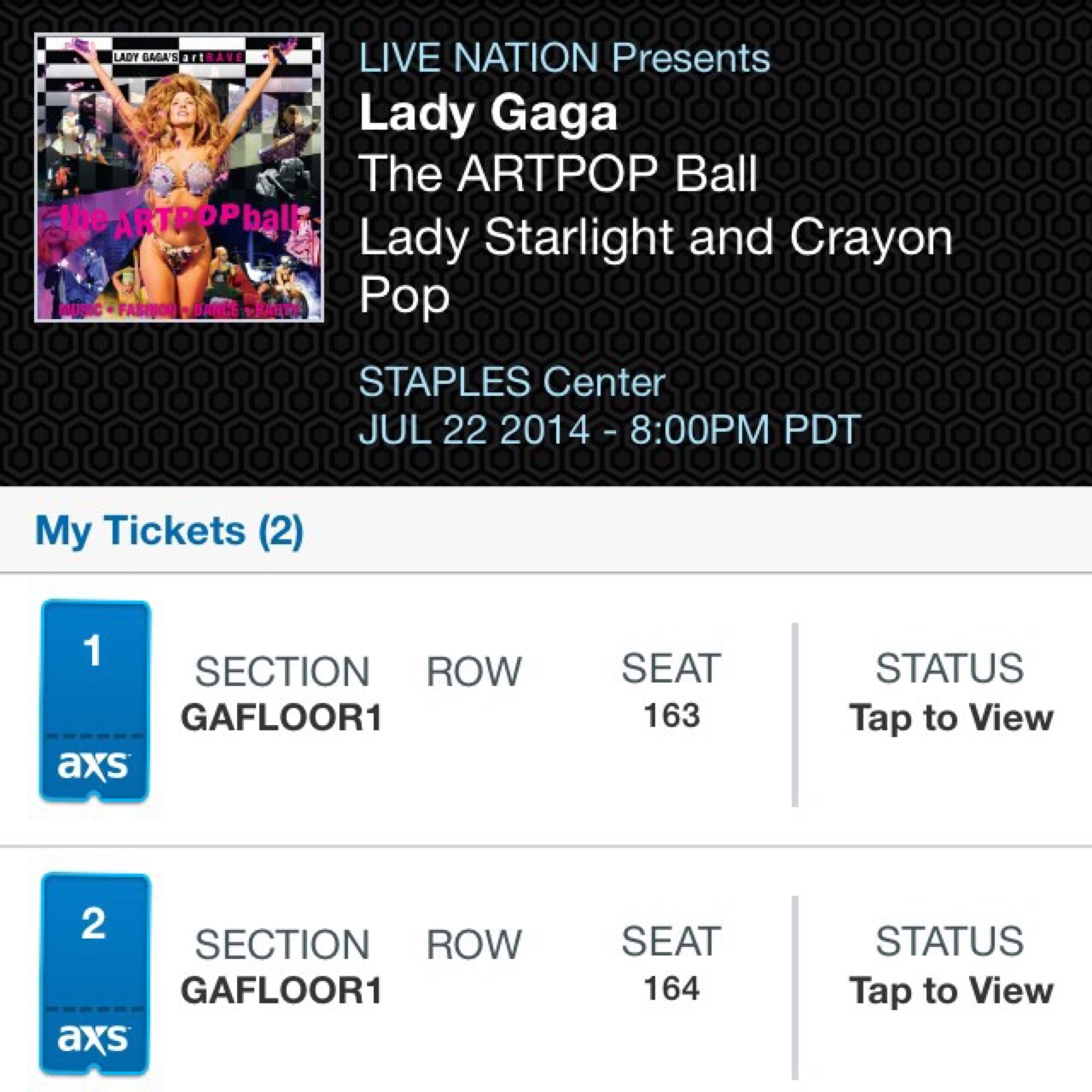
Task: Tap the blue AXS ticket icon numbered 1
Action: 95,701
